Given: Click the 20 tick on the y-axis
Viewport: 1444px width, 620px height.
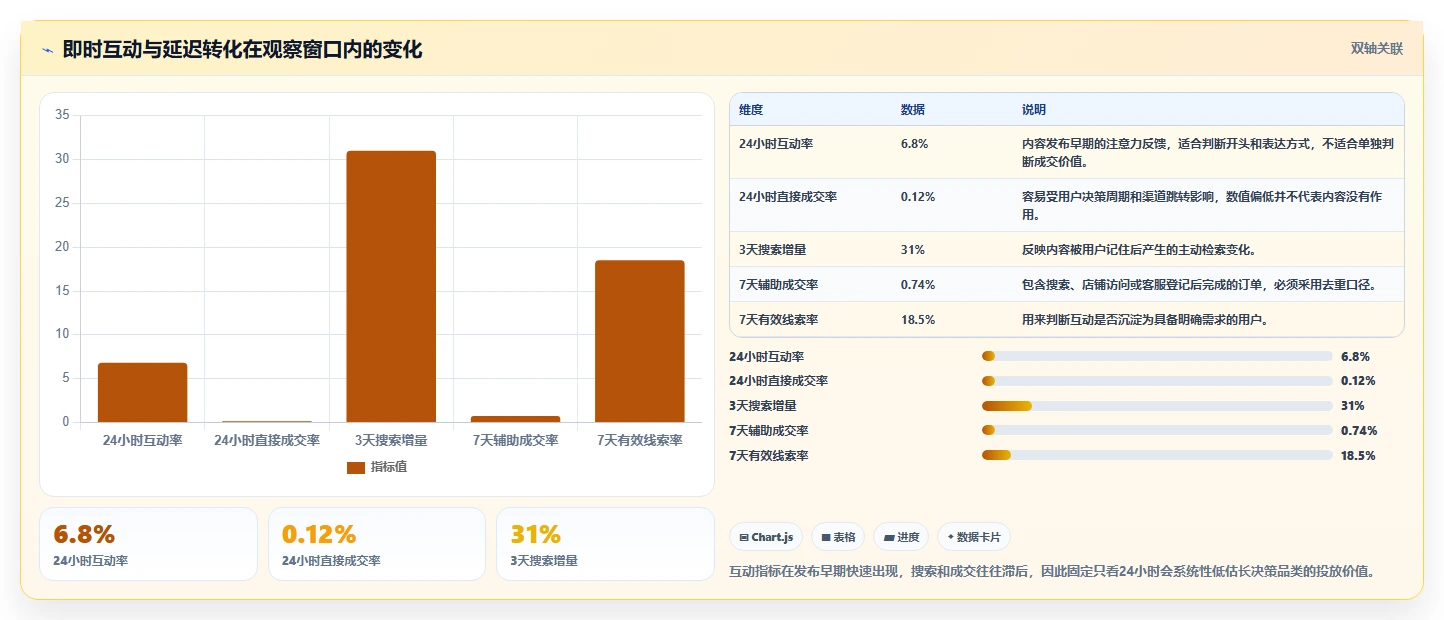Looking at the screenshot, I should pos(62,247).
